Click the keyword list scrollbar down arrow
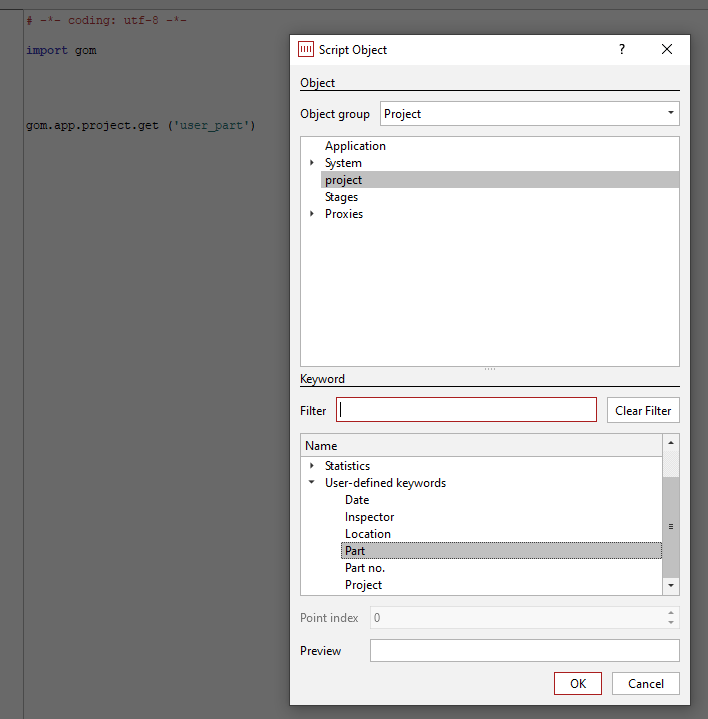This screenshot has width=708, height=719. pos(671,586)
